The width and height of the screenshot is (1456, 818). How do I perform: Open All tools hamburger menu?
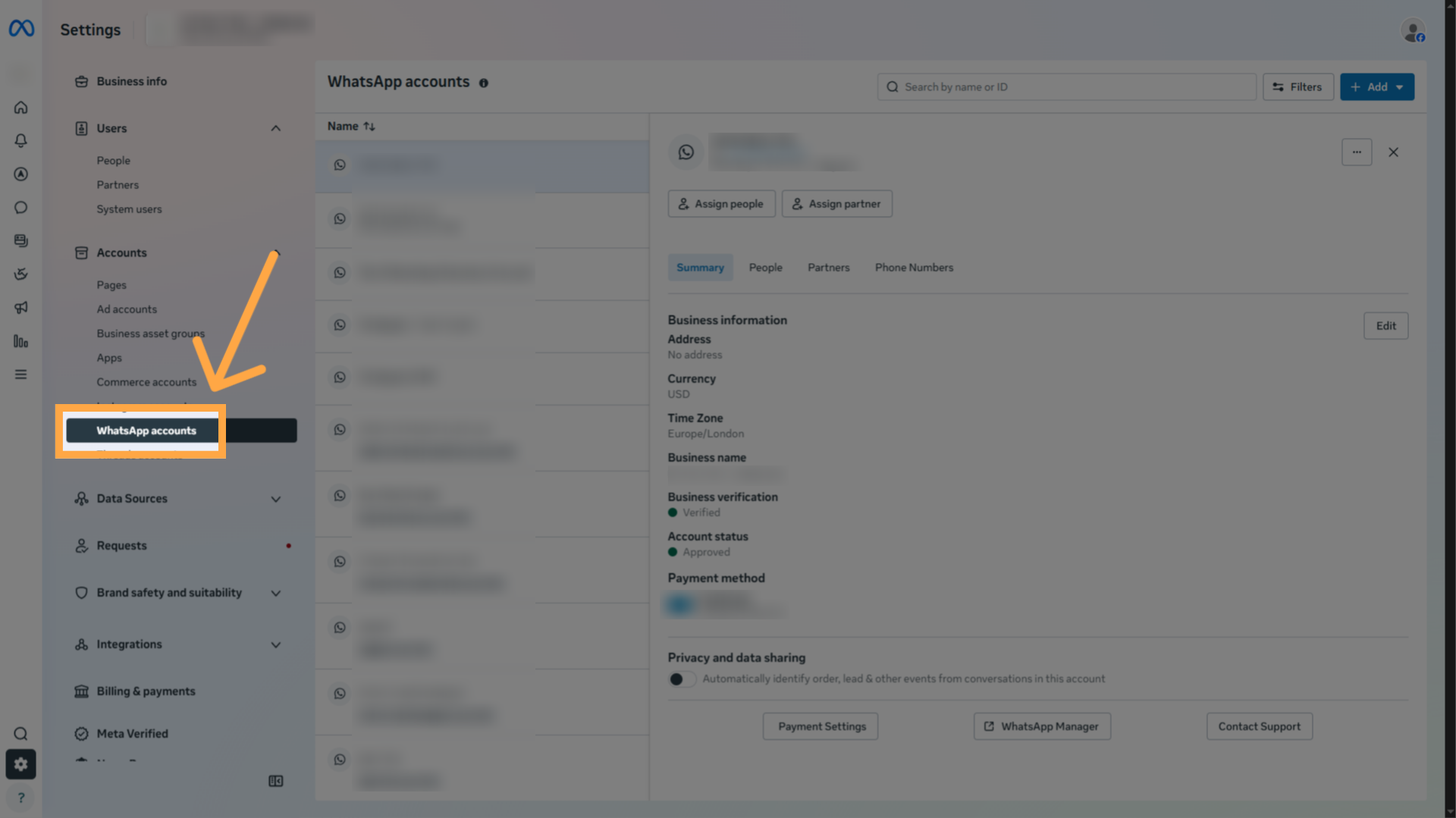click(21, 375)
